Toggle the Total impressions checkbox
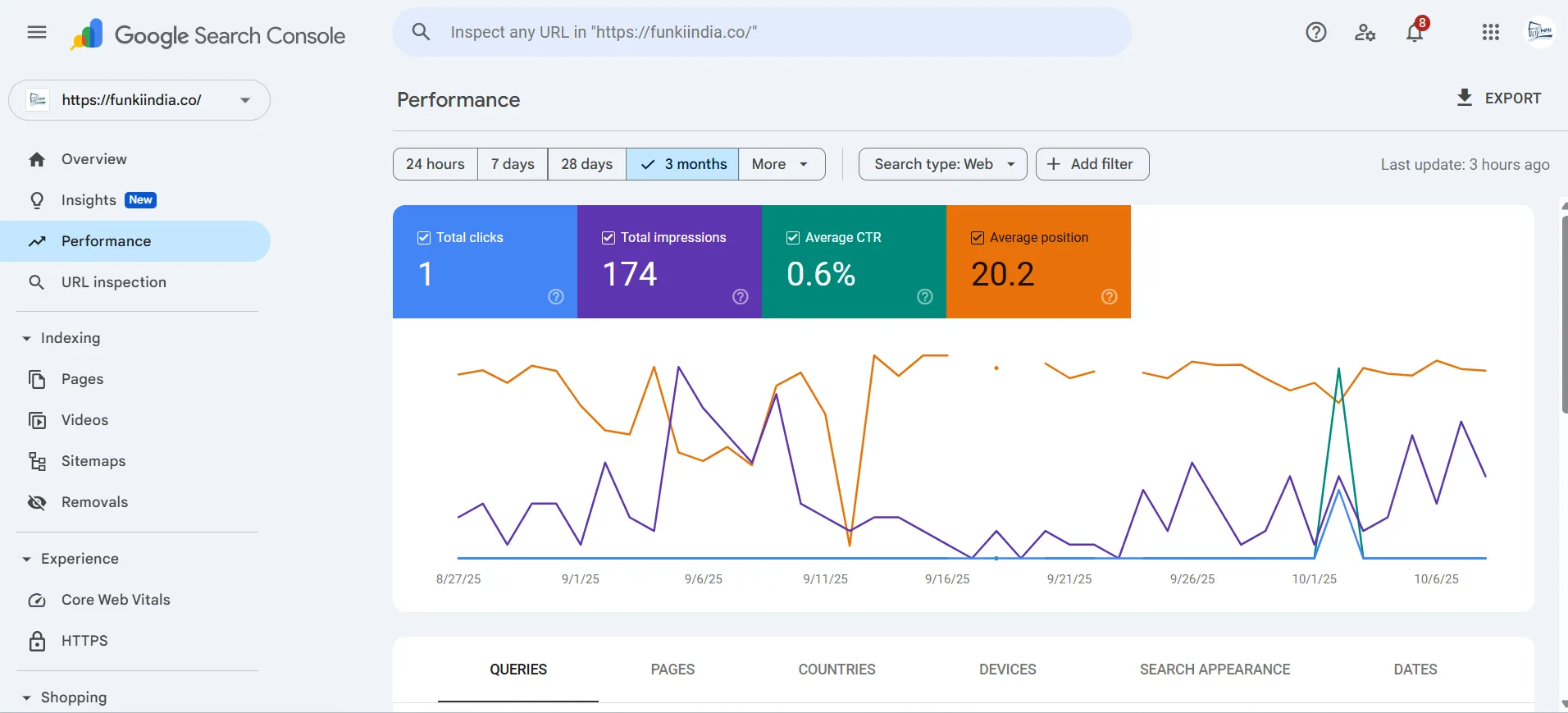1568x713 pixels. [x=609, y=238]
